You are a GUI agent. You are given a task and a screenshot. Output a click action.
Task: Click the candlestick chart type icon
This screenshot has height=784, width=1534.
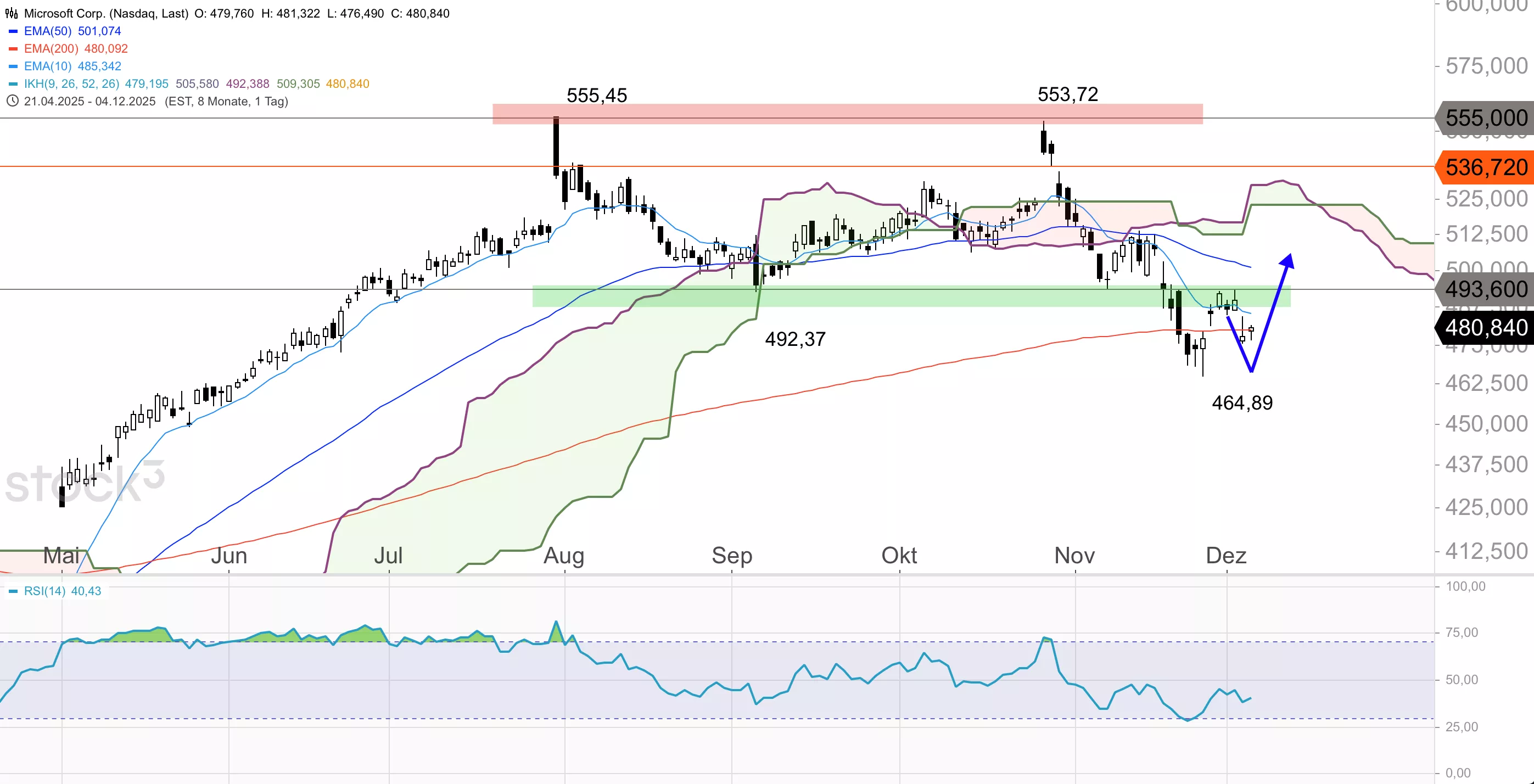(12, 13)
